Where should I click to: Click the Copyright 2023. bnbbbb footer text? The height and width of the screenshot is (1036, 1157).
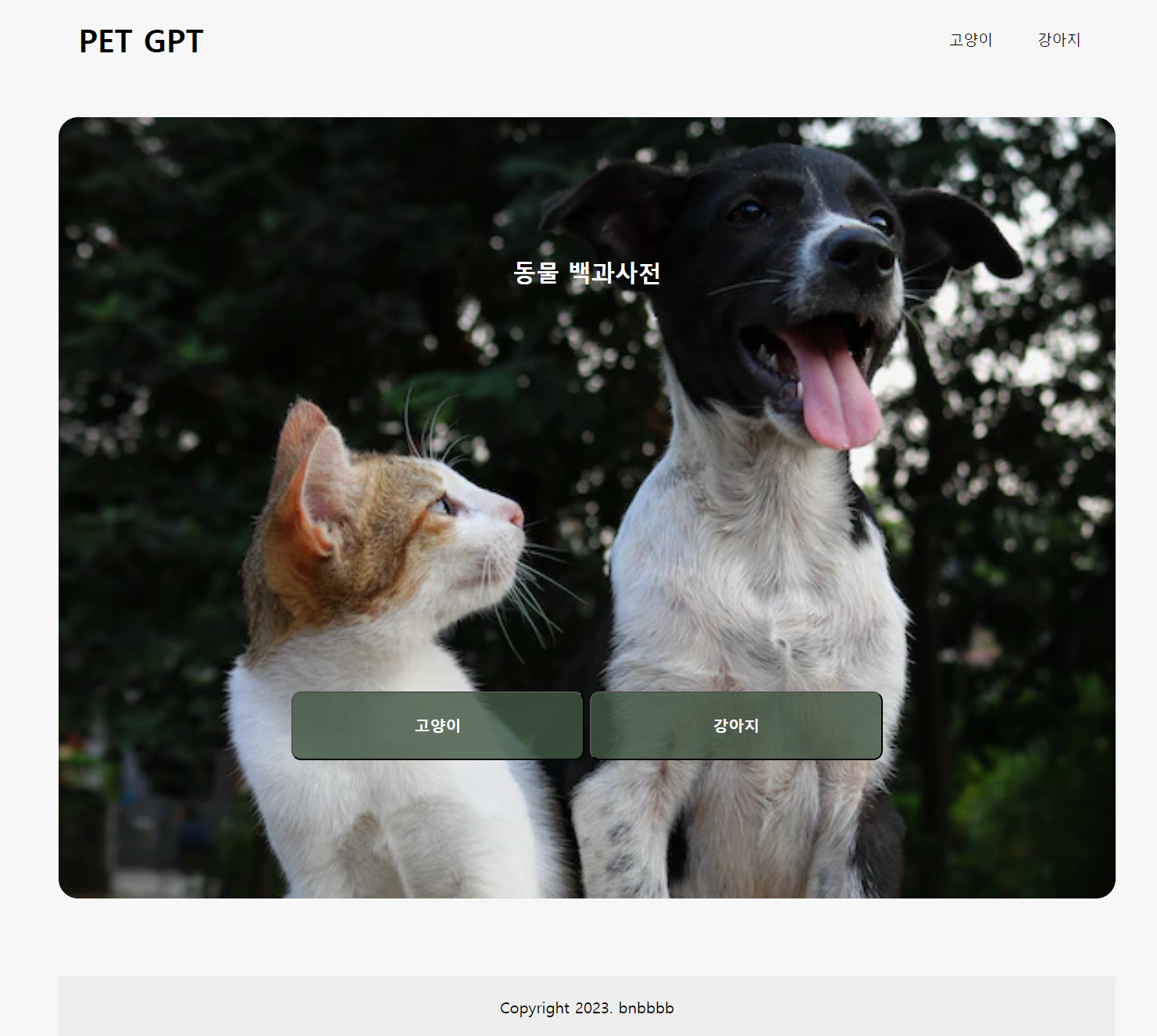[x=587, y=1008]
